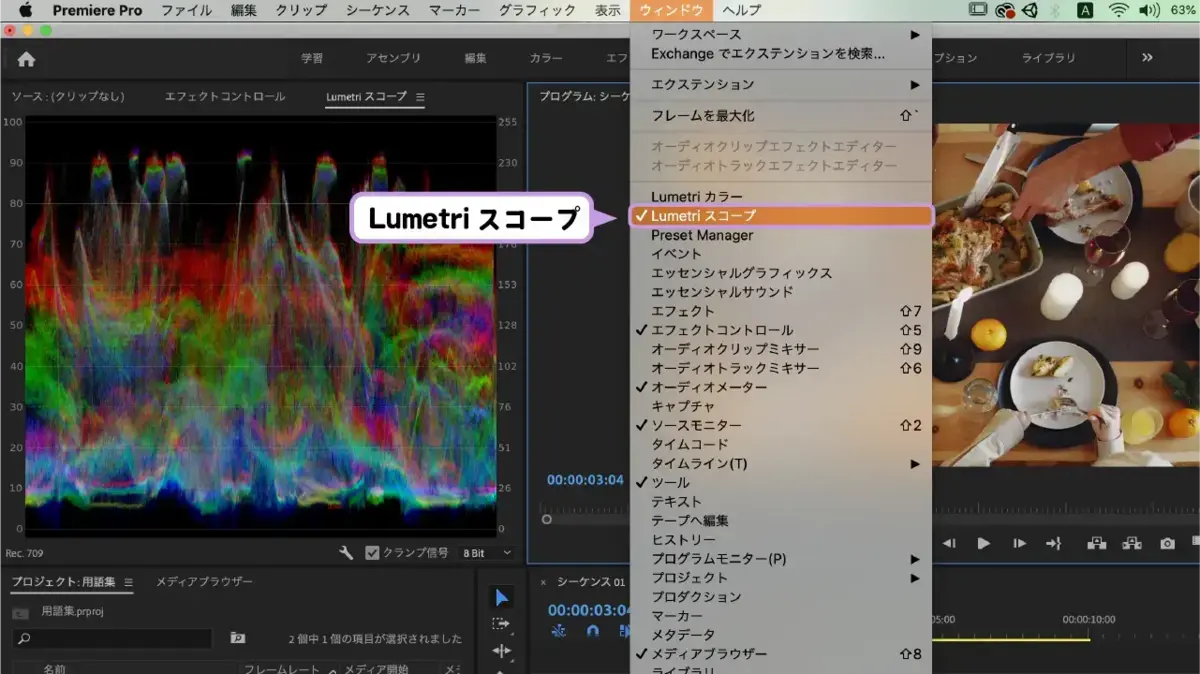Click the Export Frame camera icon
This screenshot has height=674, width=1200.
click(1167, 543)
